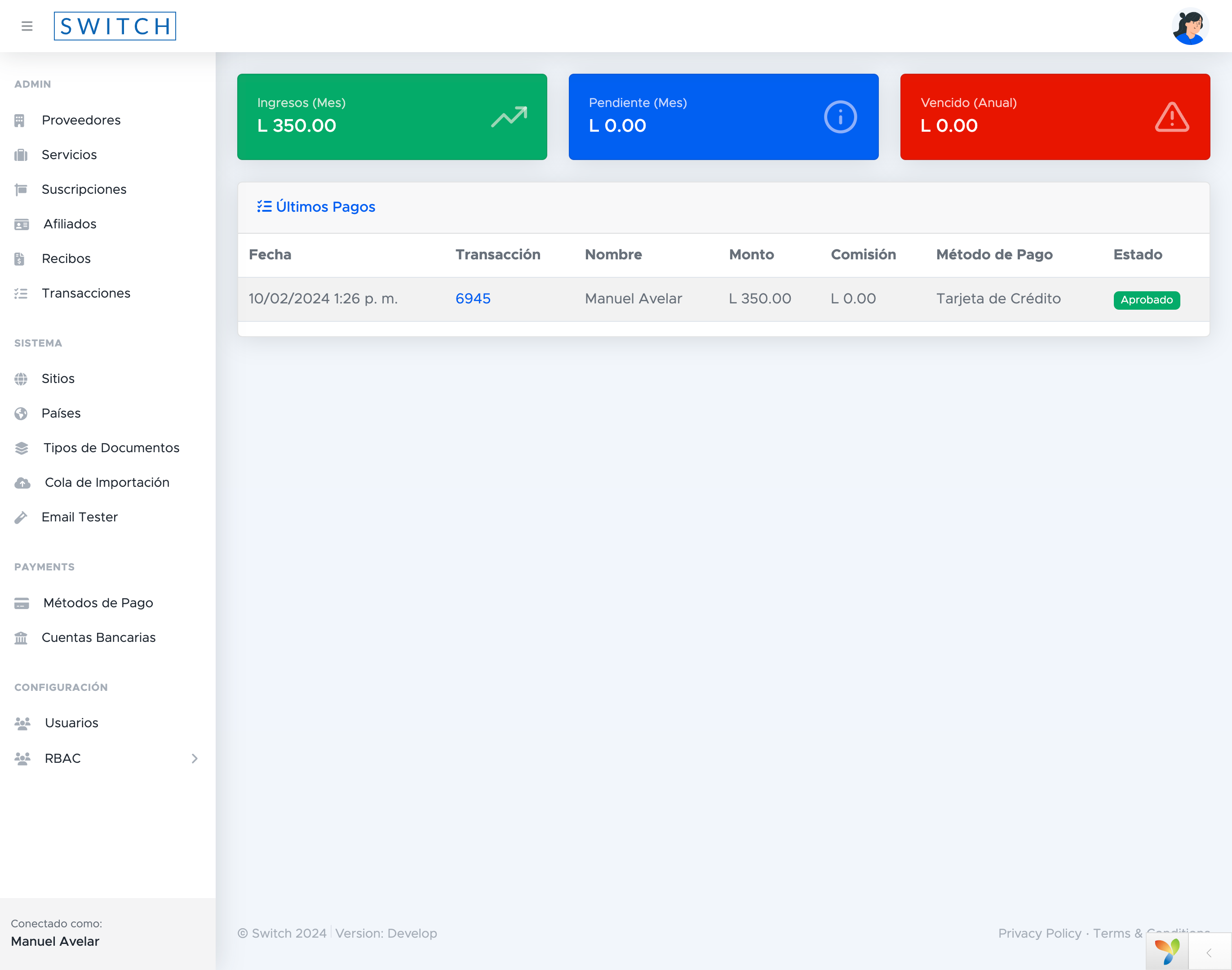Expand the RBAC submenu chevron
The image size is (1232, 970).
click(195, 759)
